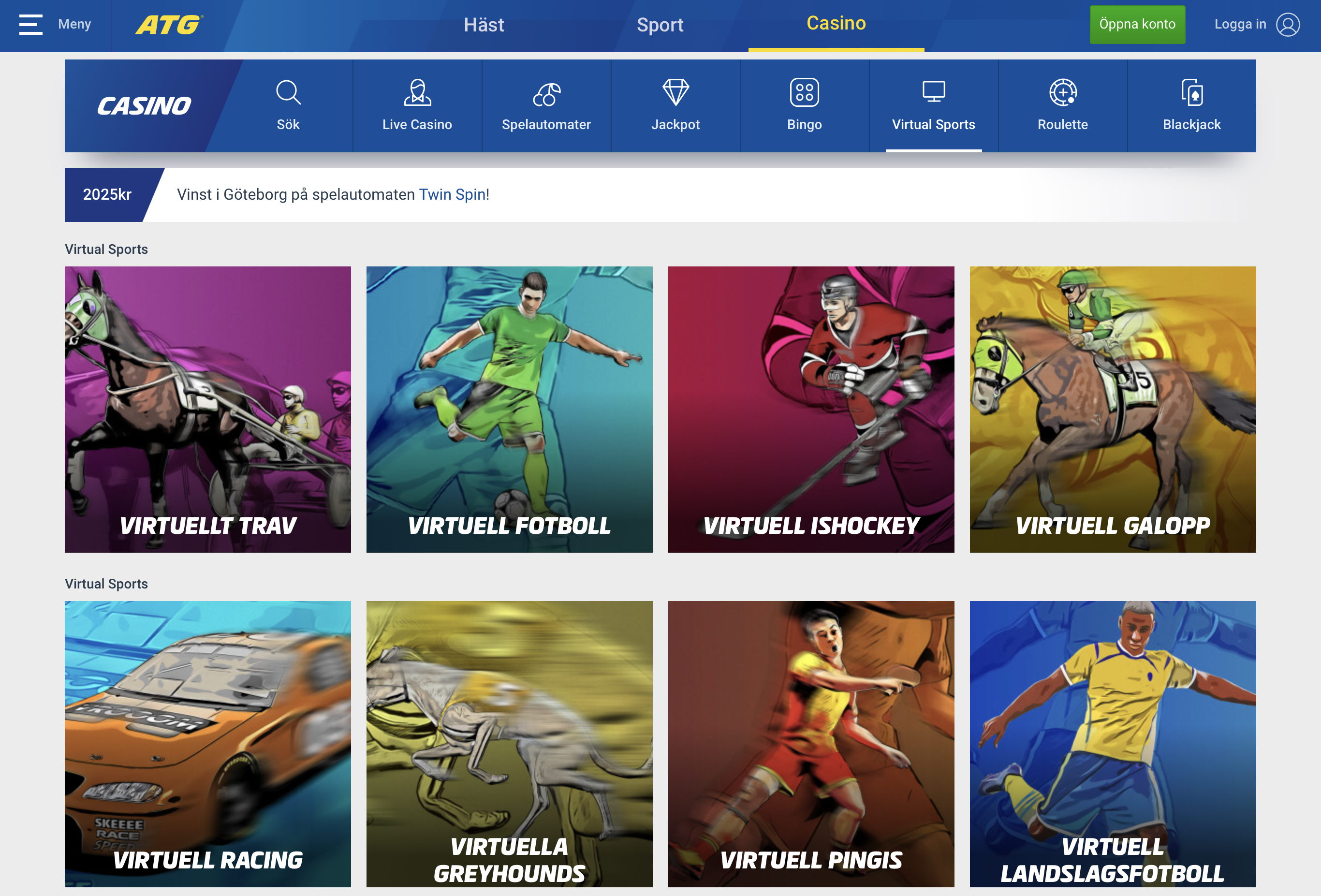Viewport: 1321px width, 896px height.
Task: Follow the Twin Spin link
Action: [453, 194]
